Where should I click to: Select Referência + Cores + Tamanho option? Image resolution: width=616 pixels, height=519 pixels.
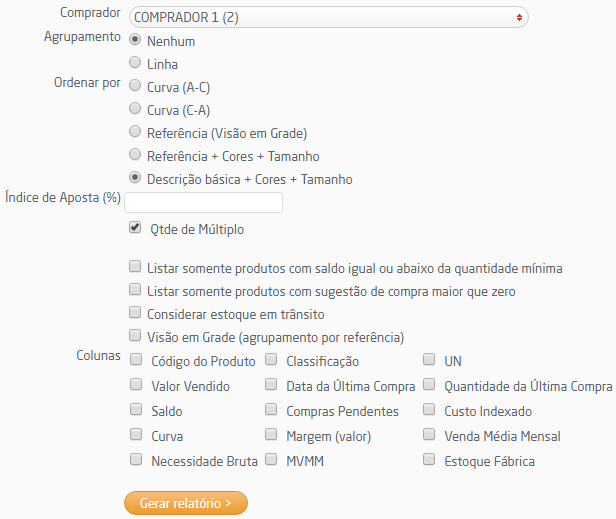tap(135, 155)
